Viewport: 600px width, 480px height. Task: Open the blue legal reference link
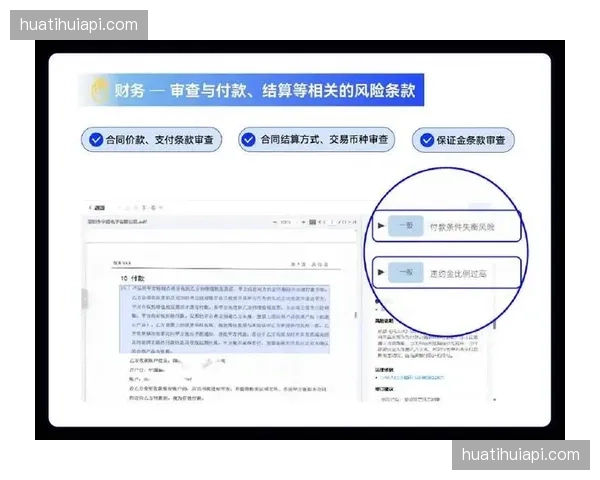[x=412, y=377]
